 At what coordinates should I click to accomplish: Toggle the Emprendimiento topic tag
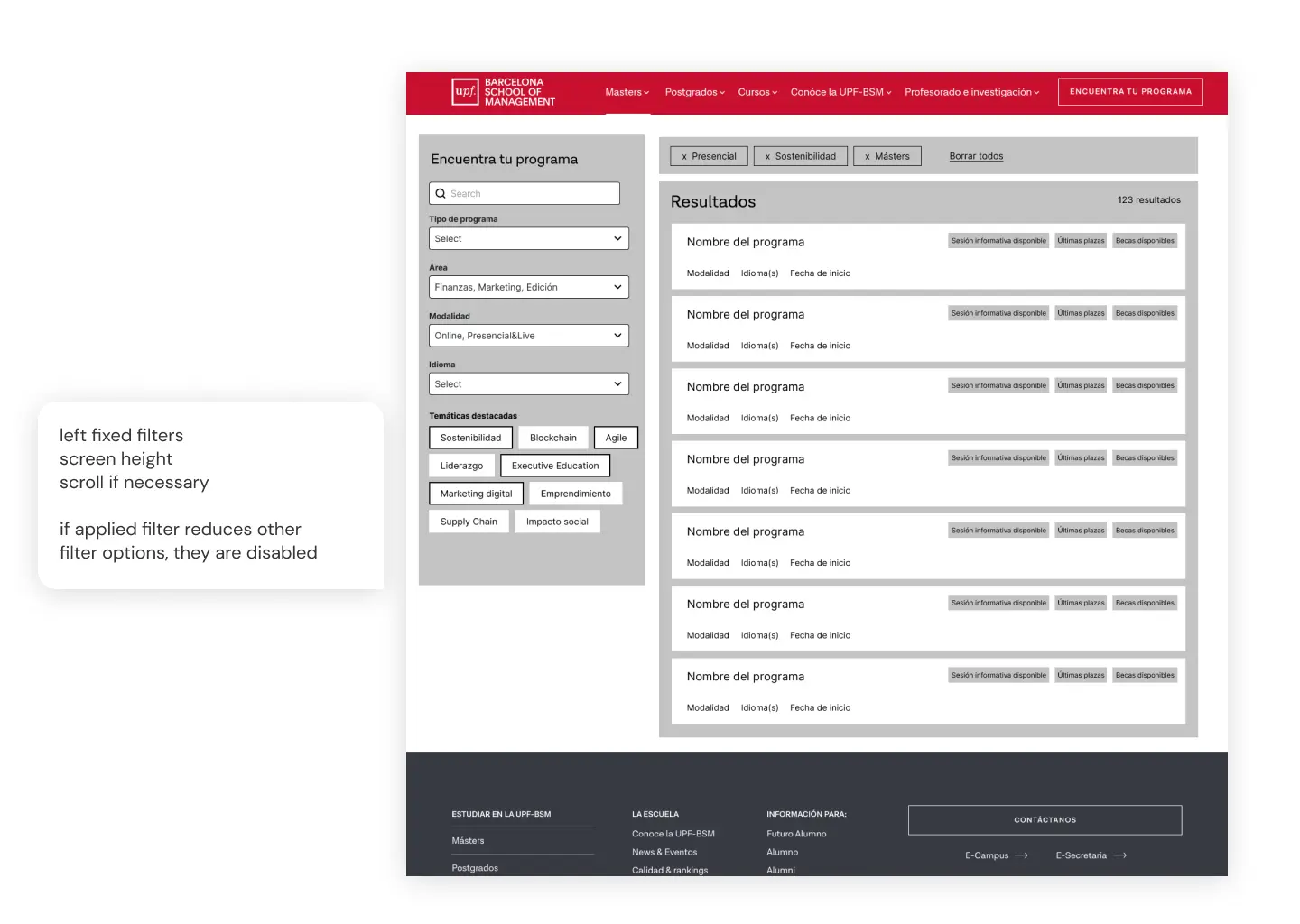(575, 494)
